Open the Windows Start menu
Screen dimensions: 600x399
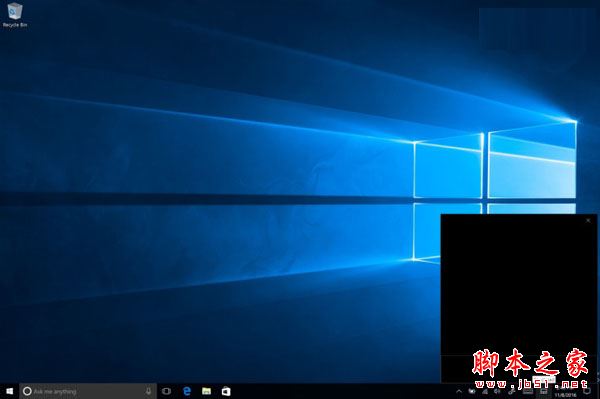pyautogui.click(x=10, y=391)
